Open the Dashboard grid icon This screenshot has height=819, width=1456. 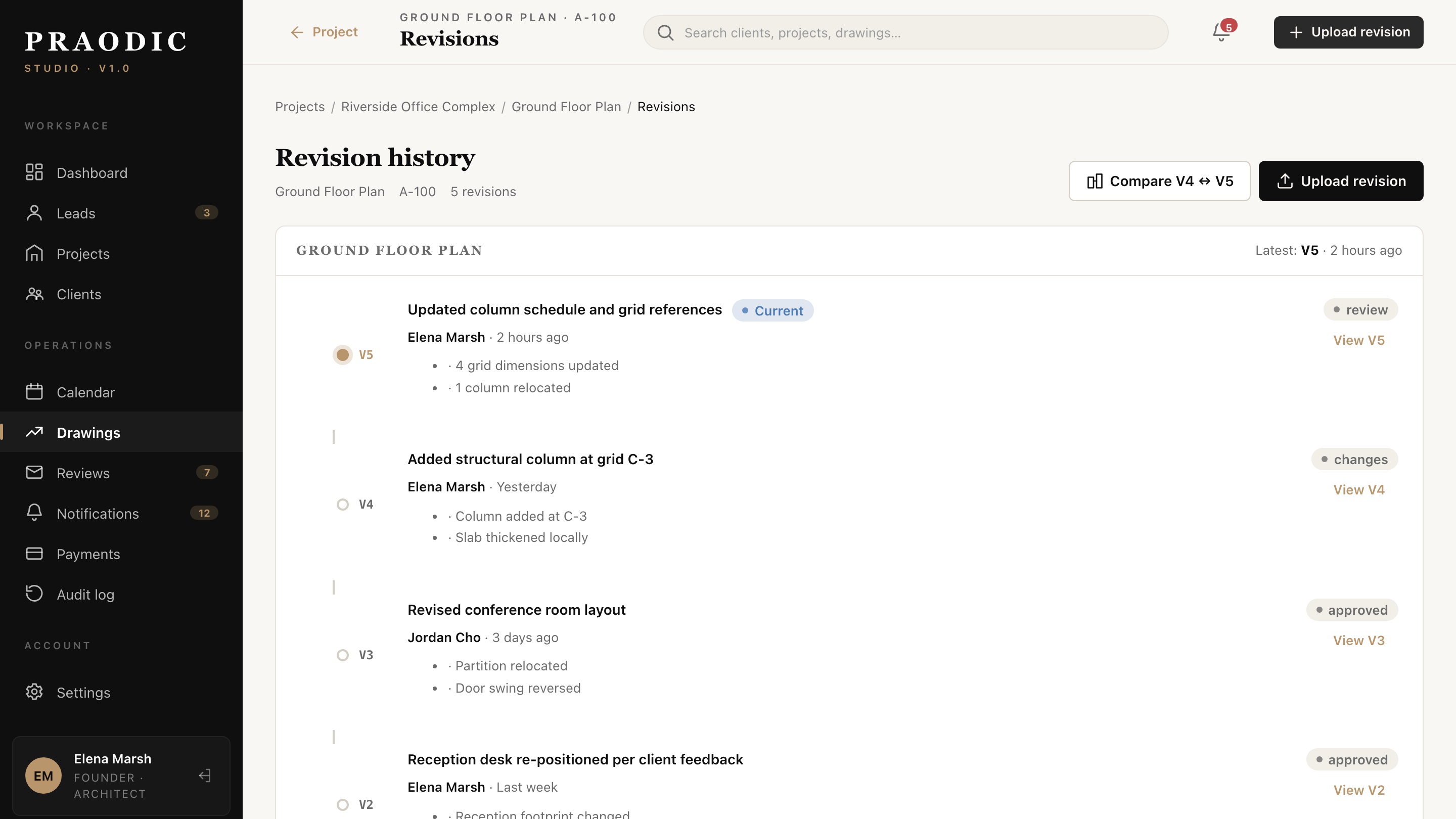[34, 172]
